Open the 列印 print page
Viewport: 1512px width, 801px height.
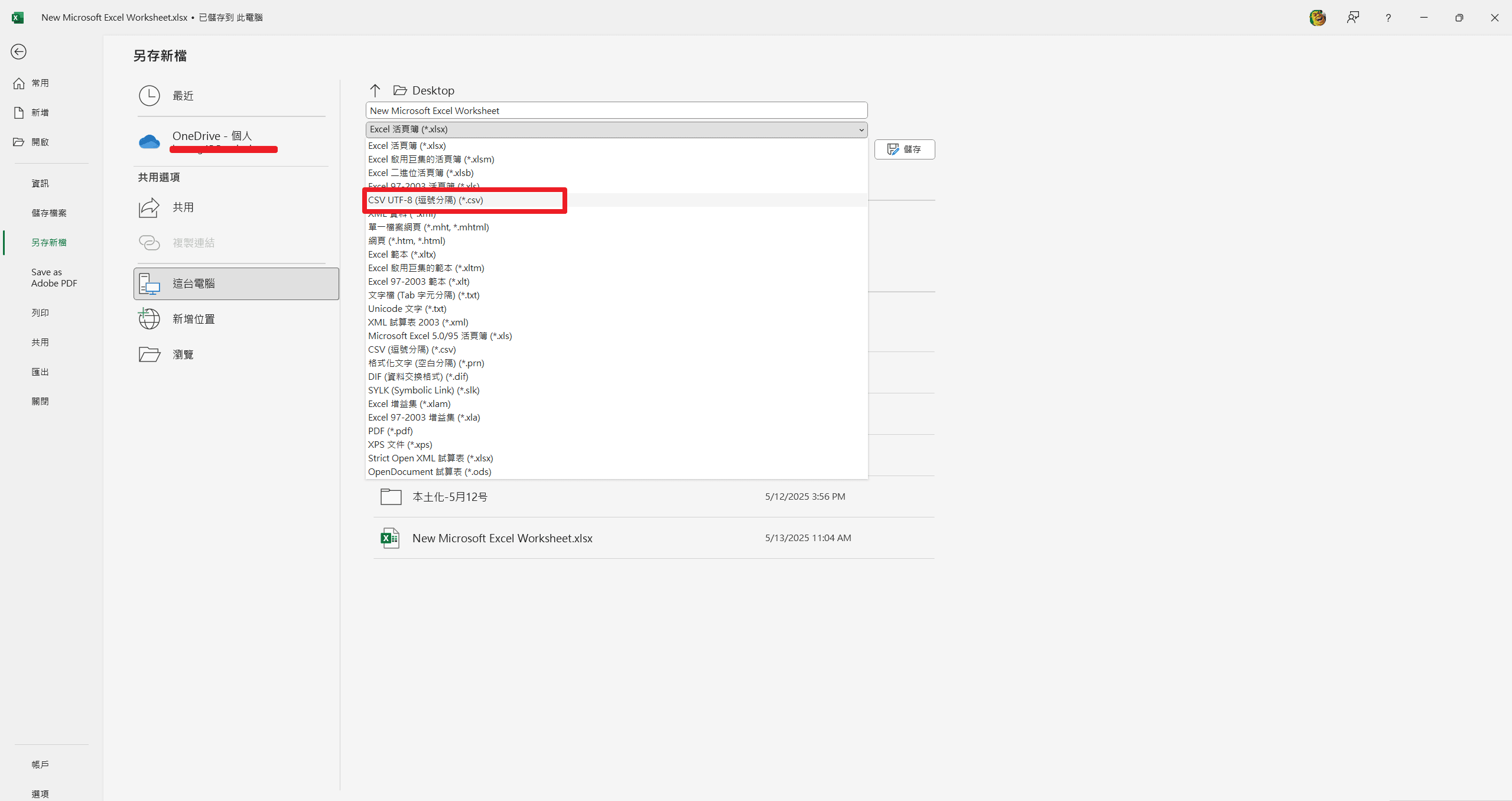[x=40, y=313]
